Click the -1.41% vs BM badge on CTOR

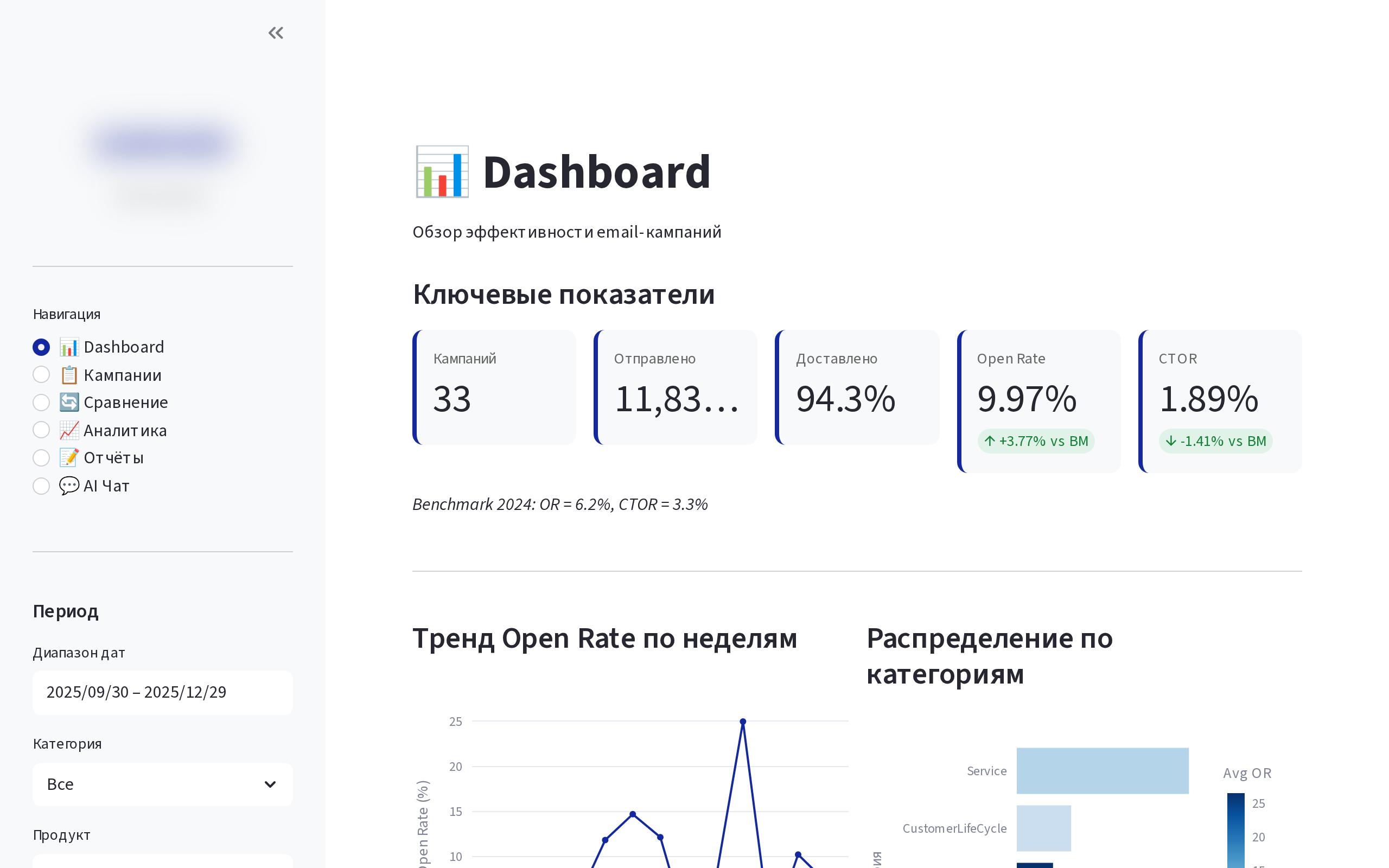1216,441
